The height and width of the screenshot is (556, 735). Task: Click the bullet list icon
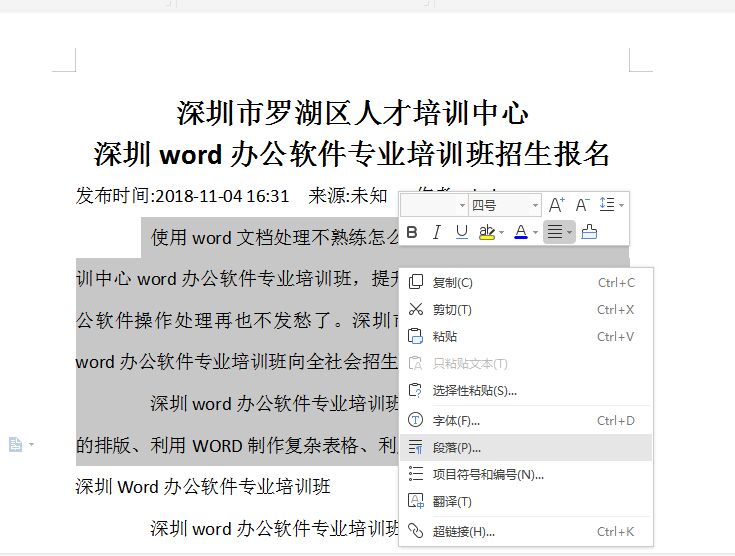coord(416,473)
